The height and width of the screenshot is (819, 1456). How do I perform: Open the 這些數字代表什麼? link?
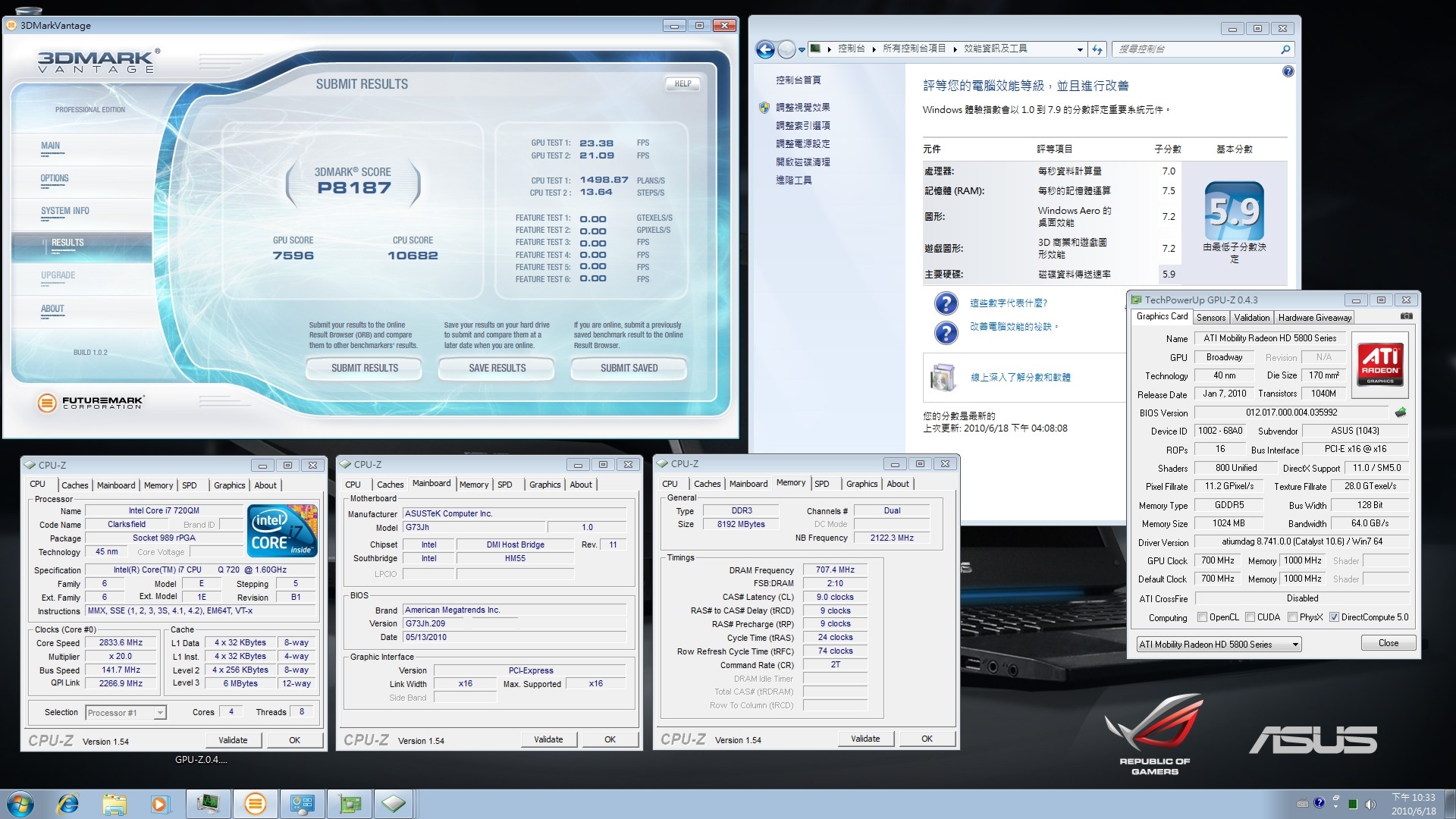[1009, 303]
